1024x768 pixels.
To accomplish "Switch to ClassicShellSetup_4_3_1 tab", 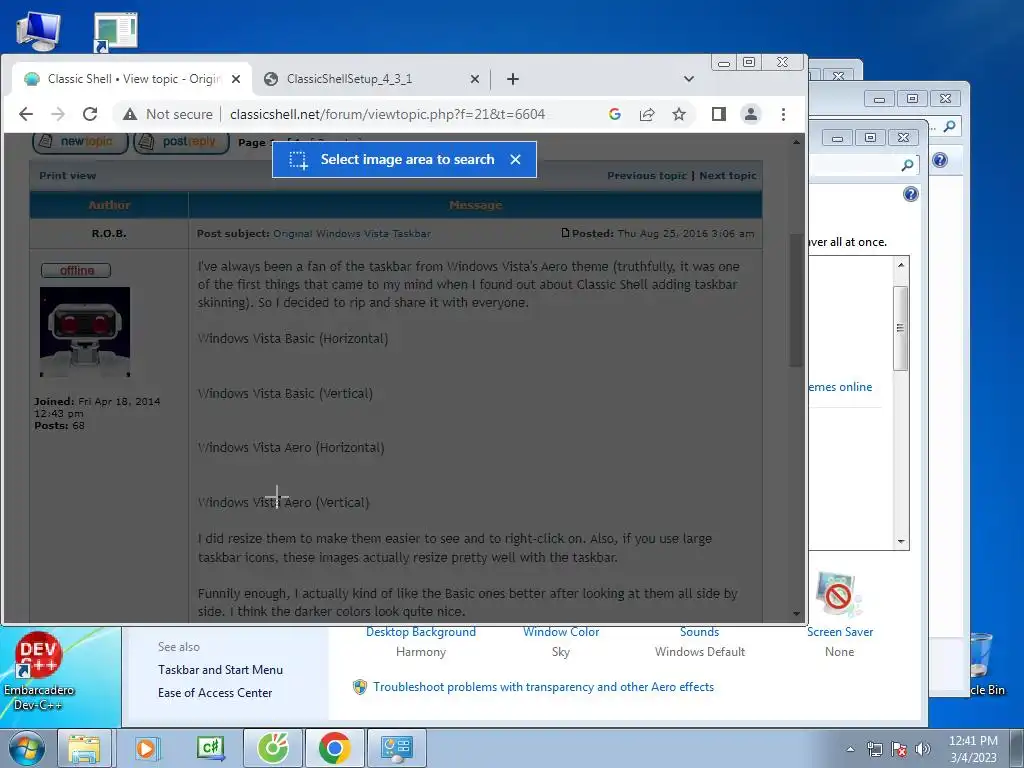I will click(372, 79).
